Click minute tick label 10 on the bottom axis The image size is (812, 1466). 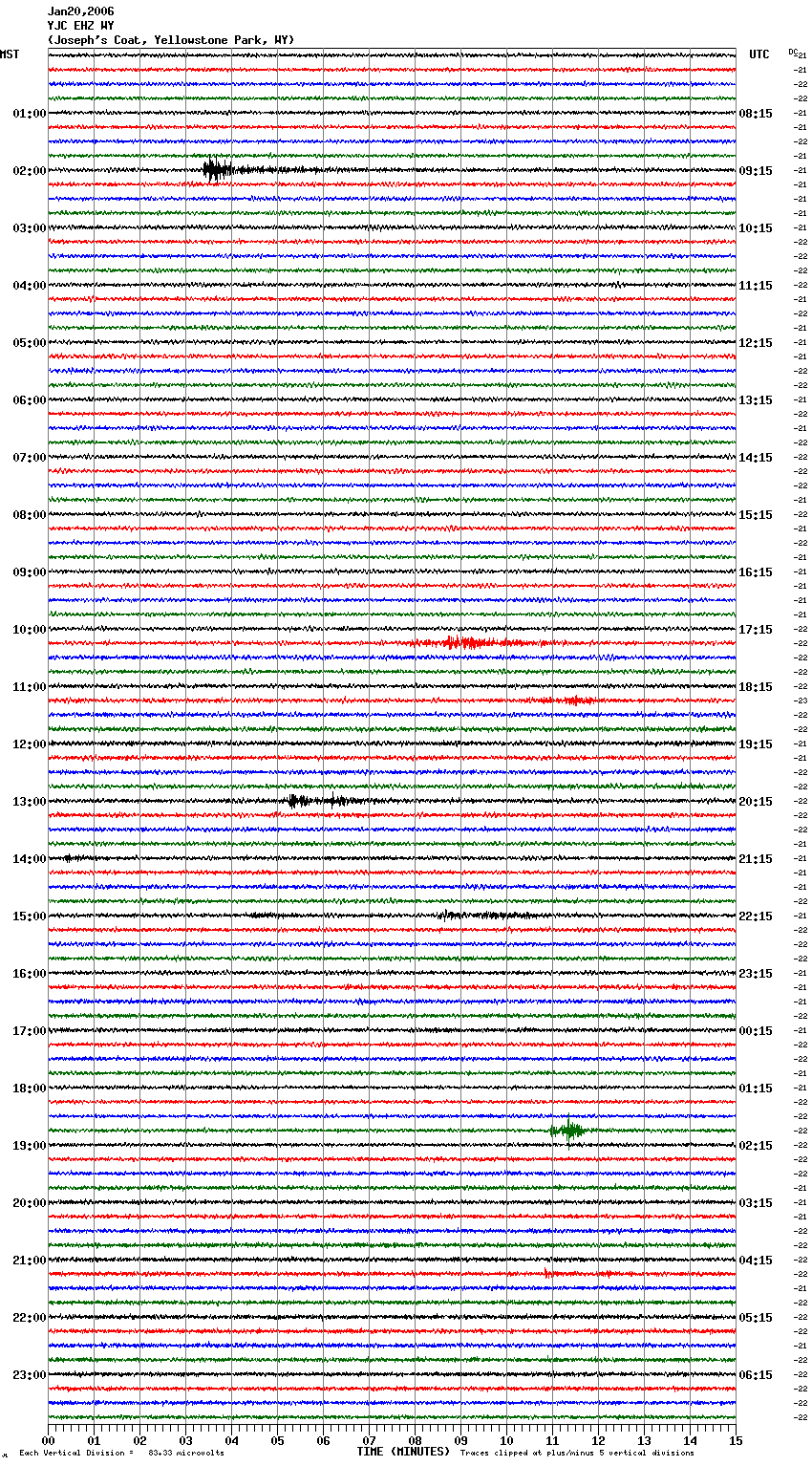[506, 1440]
